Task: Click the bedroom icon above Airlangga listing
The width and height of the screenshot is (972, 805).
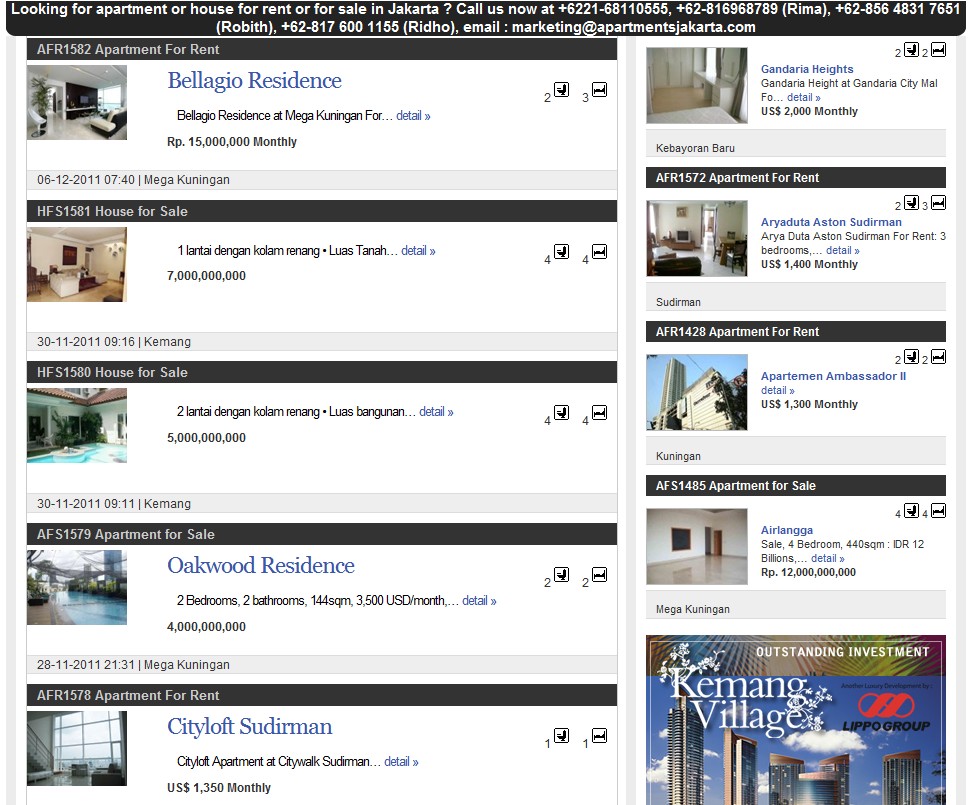Action: tap(939, 511)
